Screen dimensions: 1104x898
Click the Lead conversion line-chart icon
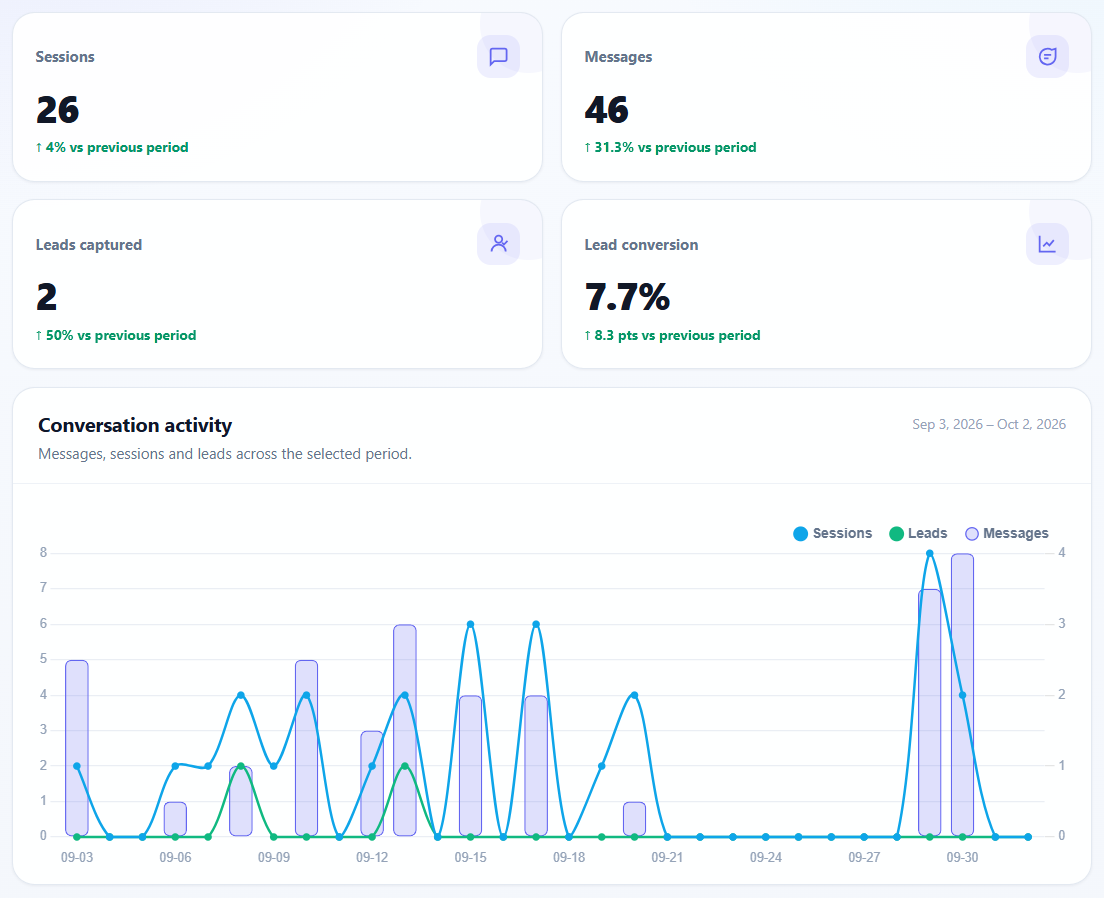click(1047, 244)
